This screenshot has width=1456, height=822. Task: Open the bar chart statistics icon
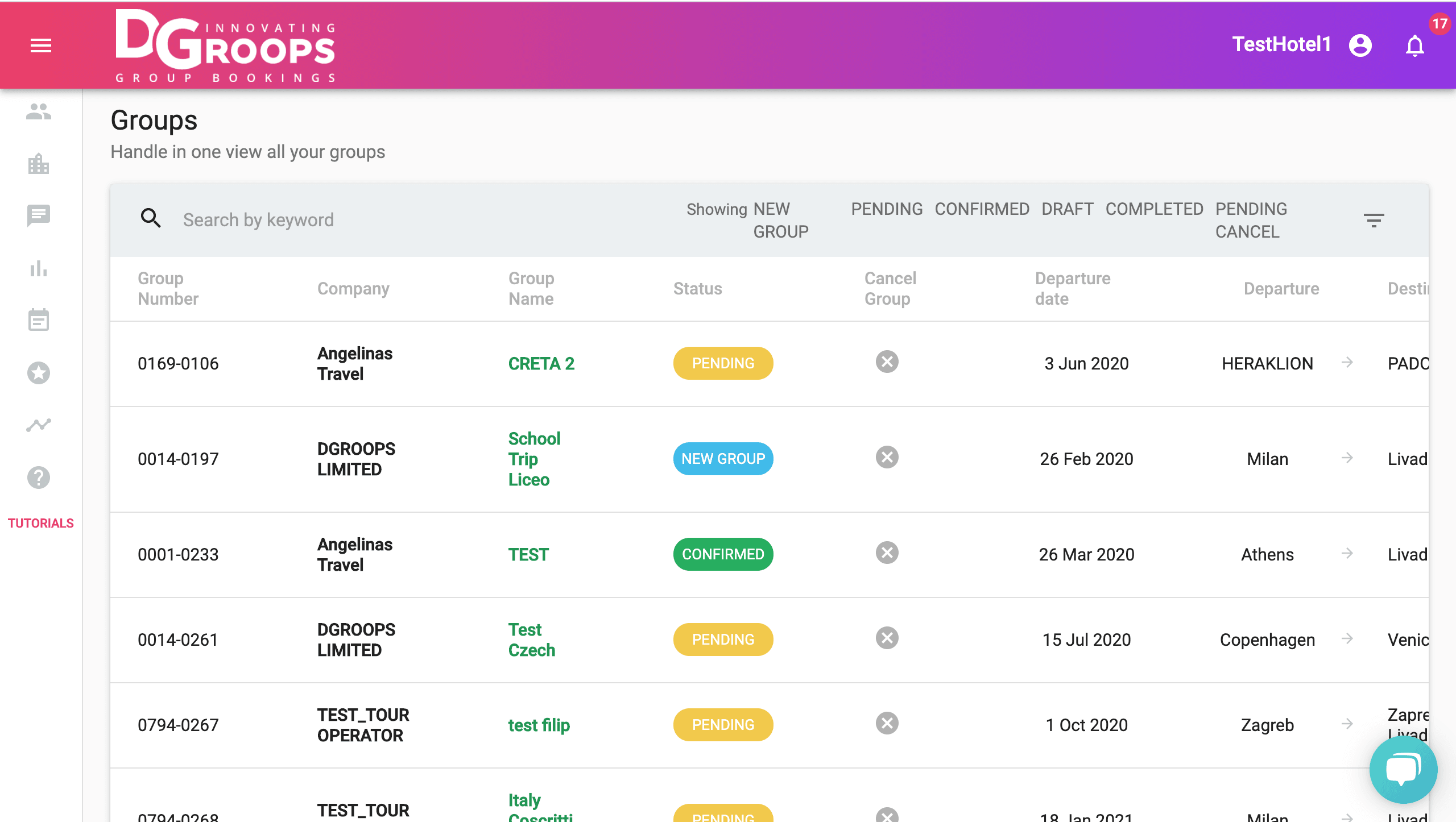[x=38, y=268]
